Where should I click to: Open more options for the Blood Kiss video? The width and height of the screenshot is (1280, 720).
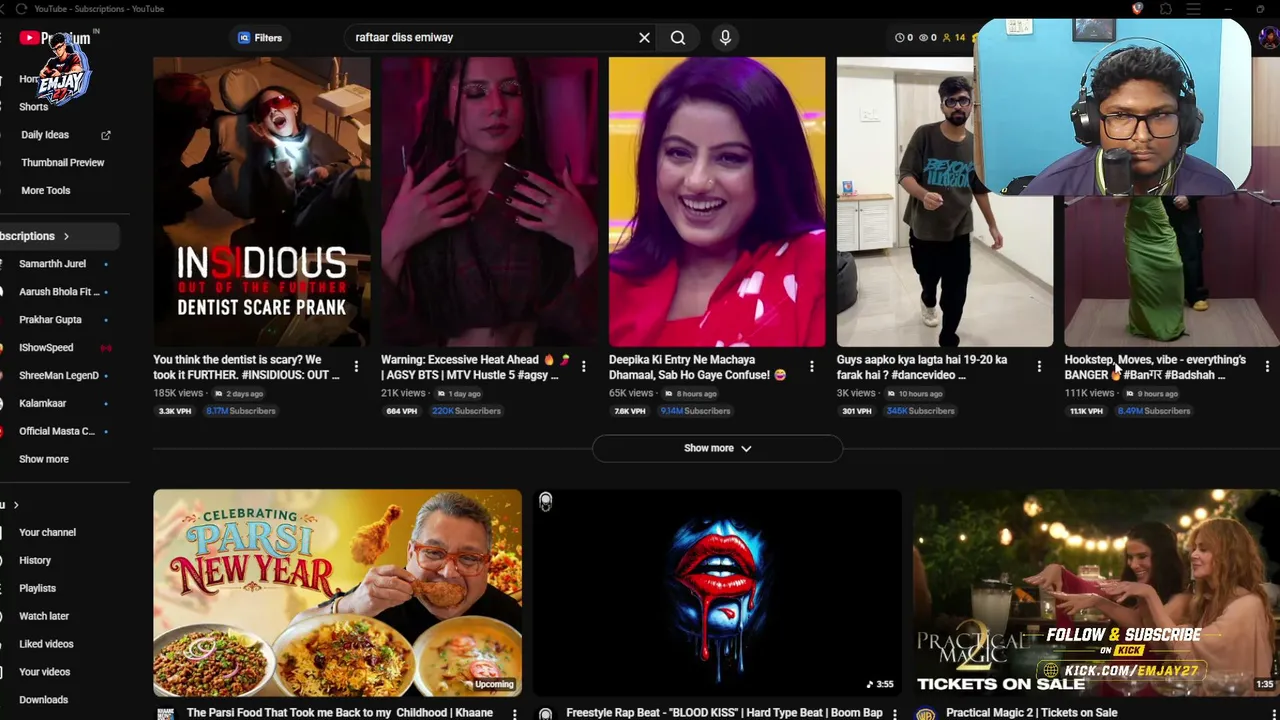click(895, 714)
